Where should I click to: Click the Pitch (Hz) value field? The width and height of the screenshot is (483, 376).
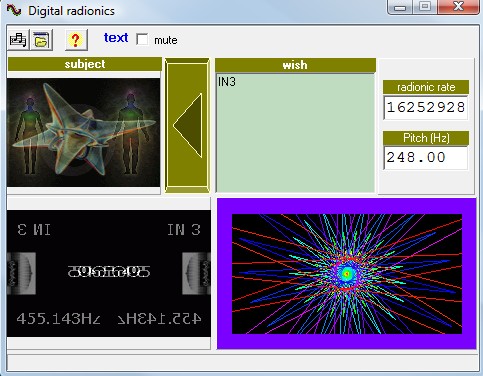(x=426, y=158)
